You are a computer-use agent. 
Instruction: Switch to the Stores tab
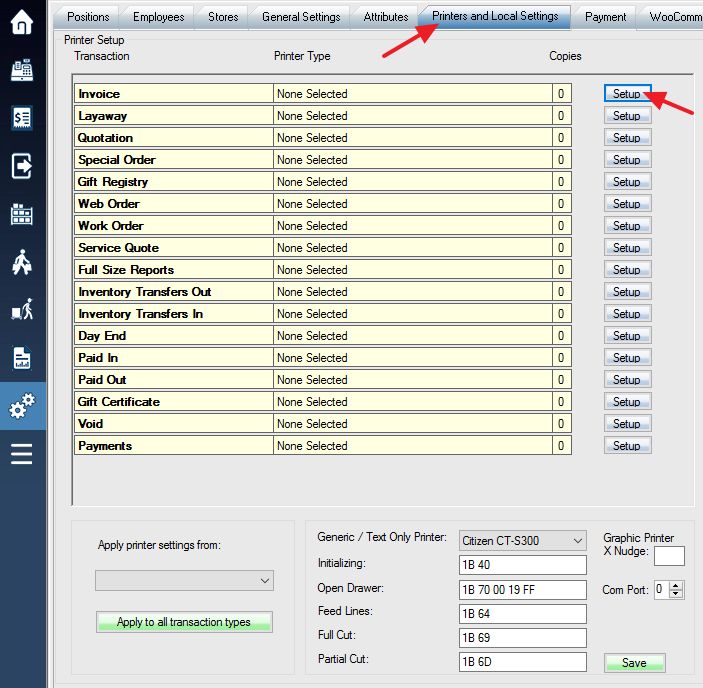tap(223, 17)
